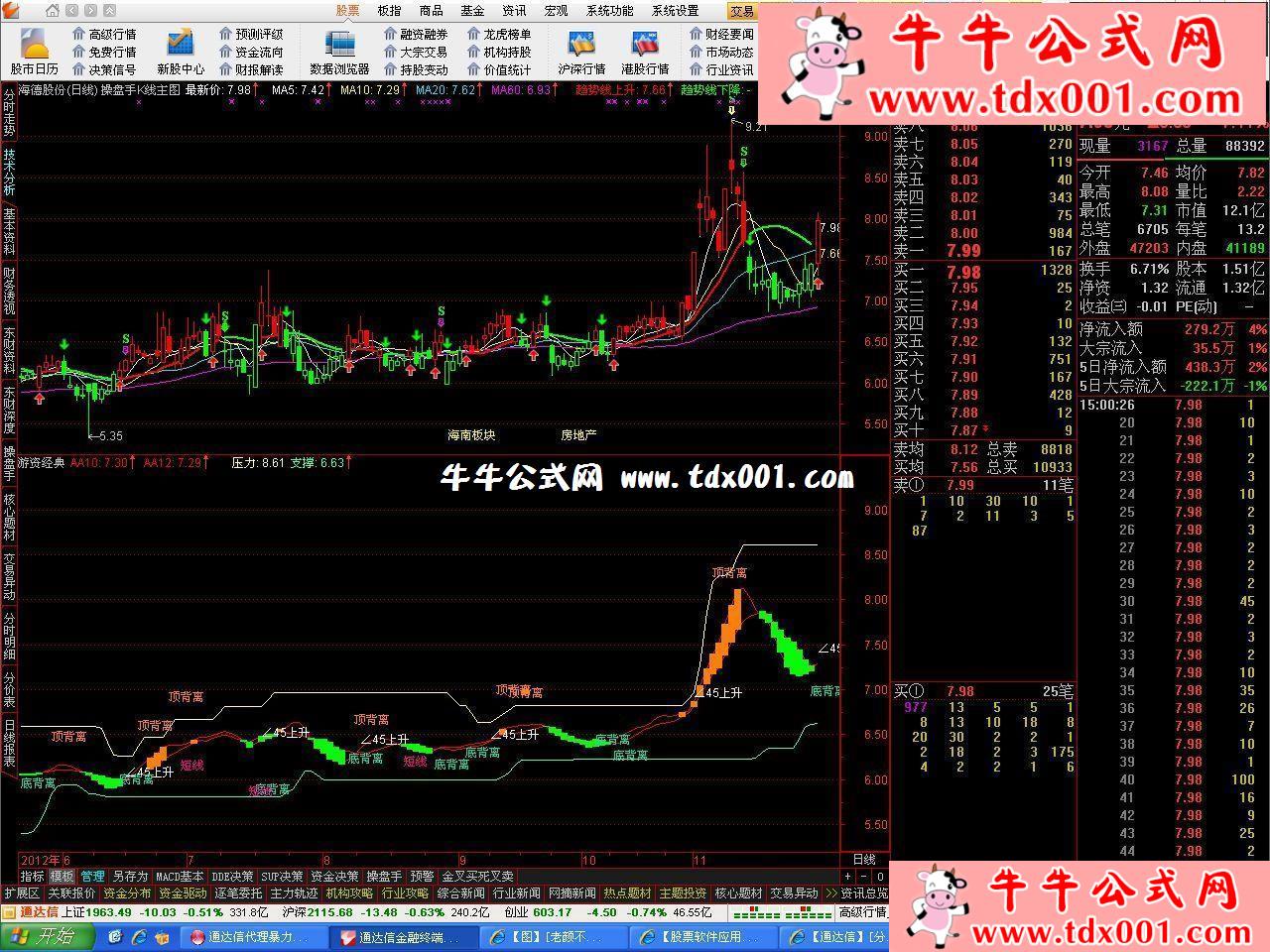Screen dimensions: 1270x952
Task: Open 沪深行情 market quotes icon
Action: click(x=580, y=51)
